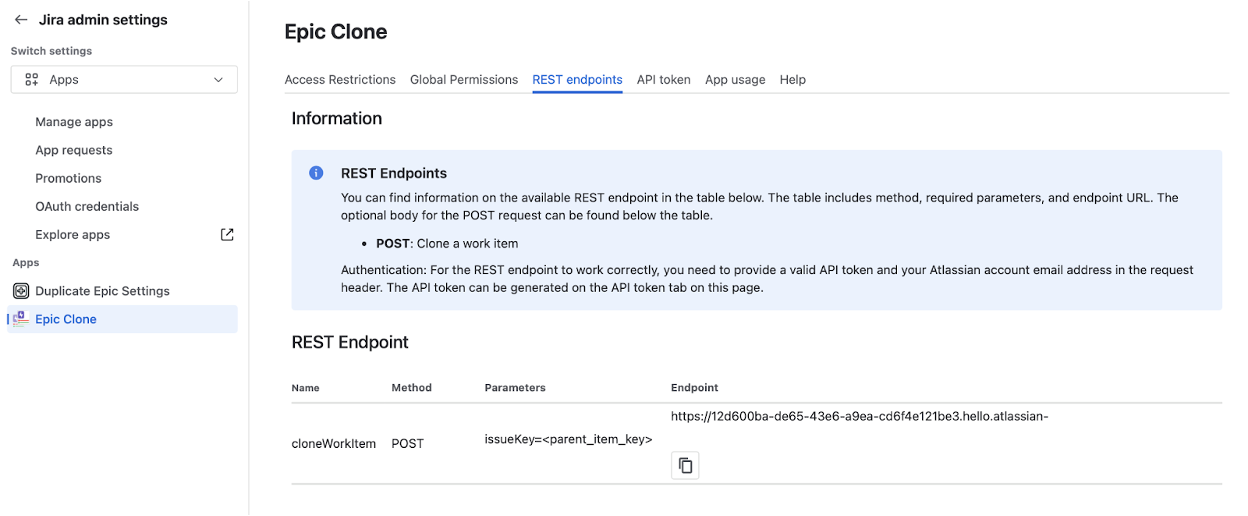Click external link icon next to Explore apps

[x=227, y=235]
